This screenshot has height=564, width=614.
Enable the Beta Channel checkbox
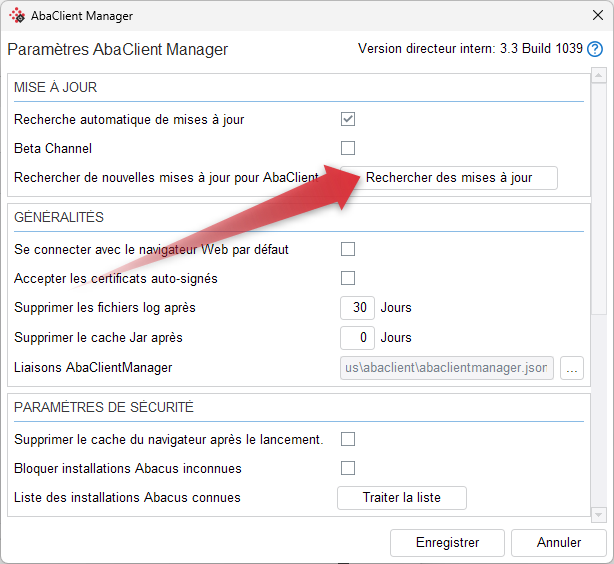pos(348,148)
